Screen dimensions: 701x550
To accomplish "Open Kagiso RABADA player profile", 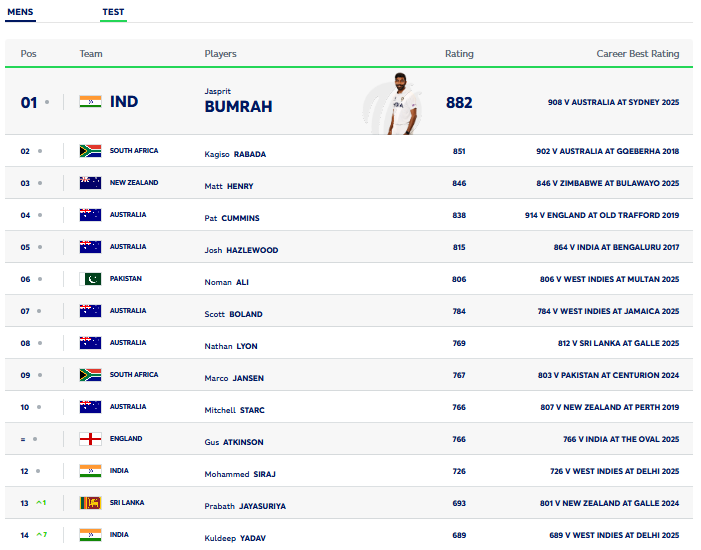I will [235, 154].
